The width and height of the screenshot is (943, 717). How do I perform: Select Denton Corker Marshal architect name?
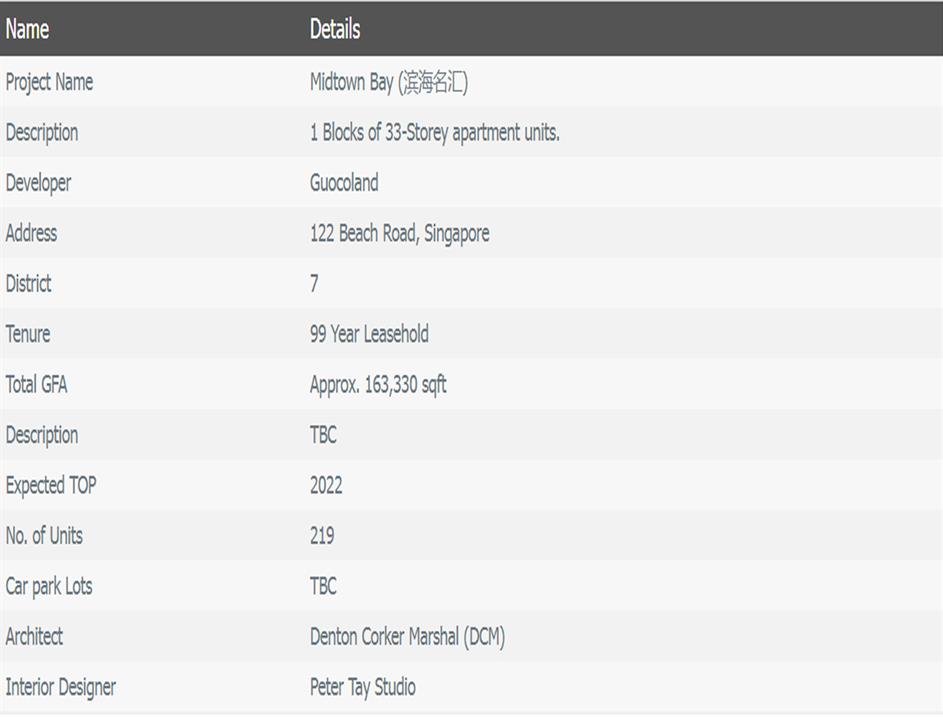click(x=407, y=637)
